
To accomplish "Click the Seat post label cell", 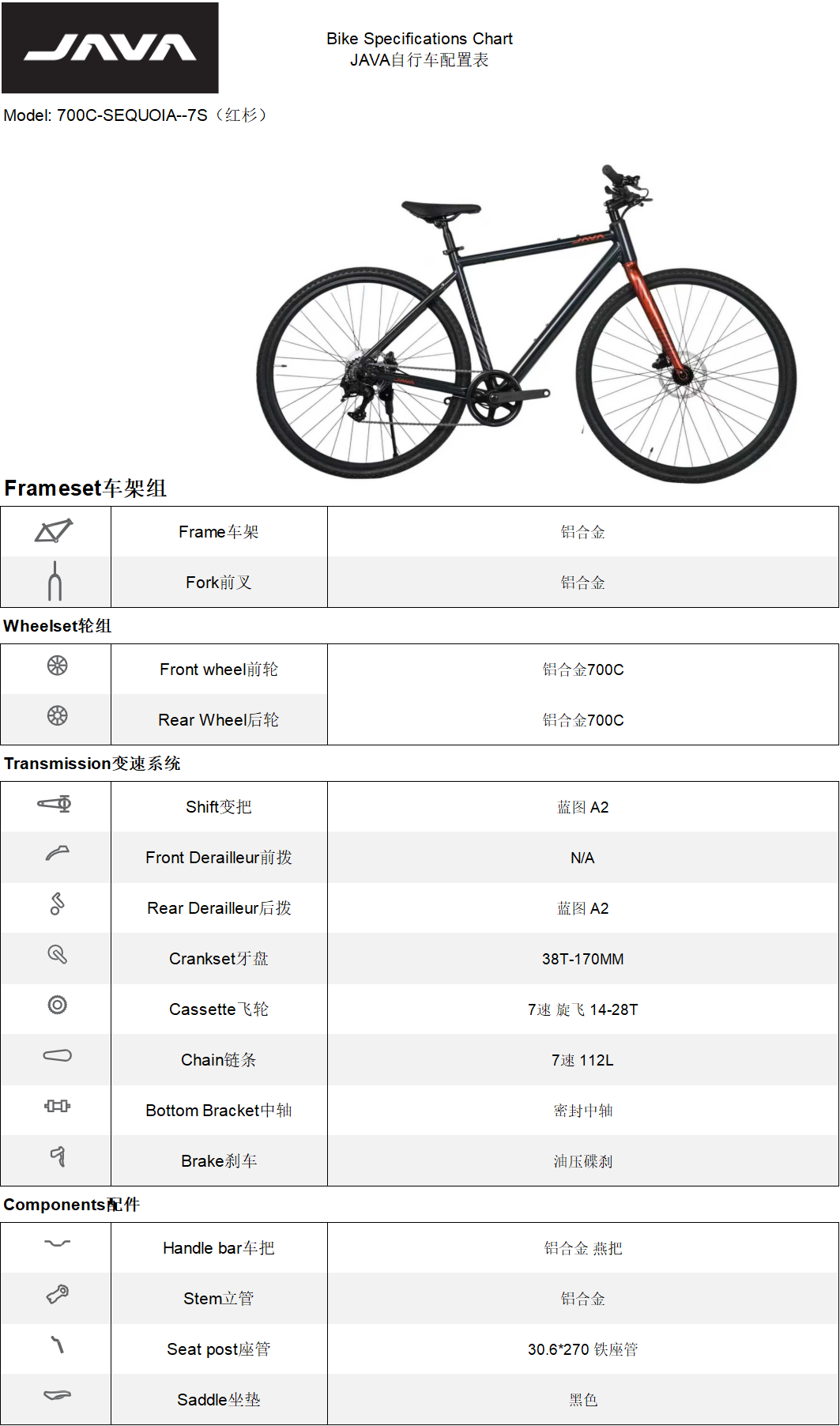I will (219, 1349).
